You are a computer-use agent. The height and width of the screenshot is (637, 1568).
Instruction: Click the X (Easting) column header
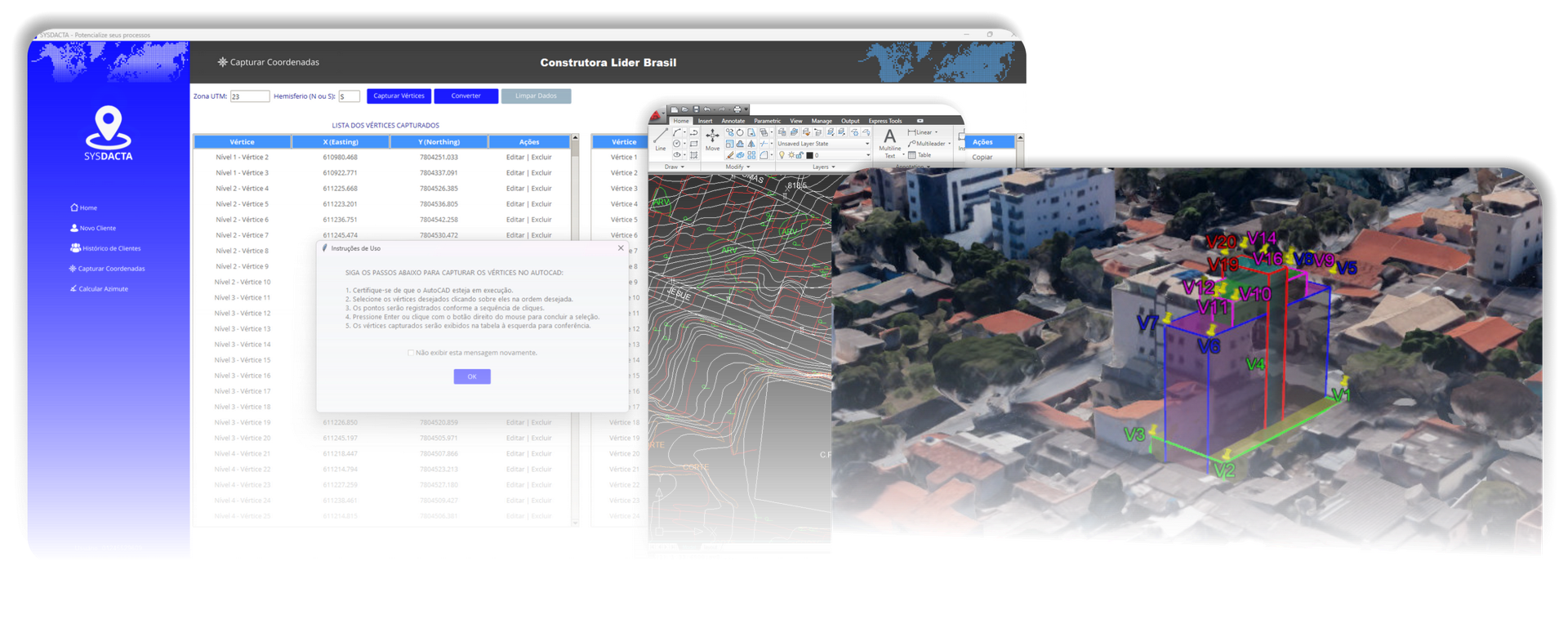click(x=341, y=141)
